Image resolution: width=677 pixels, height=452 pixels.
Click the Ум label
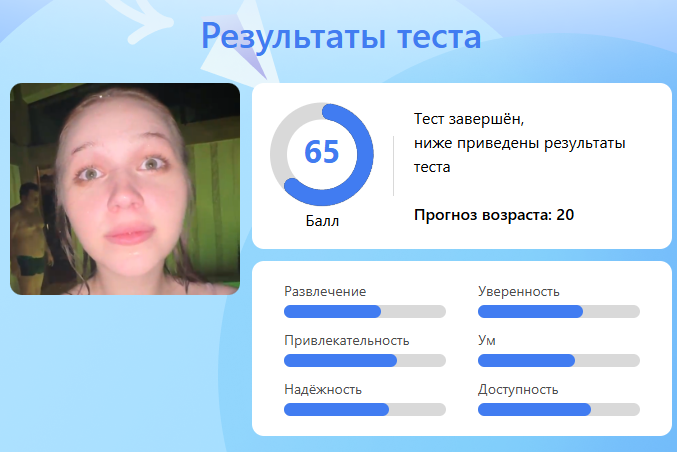487,340
